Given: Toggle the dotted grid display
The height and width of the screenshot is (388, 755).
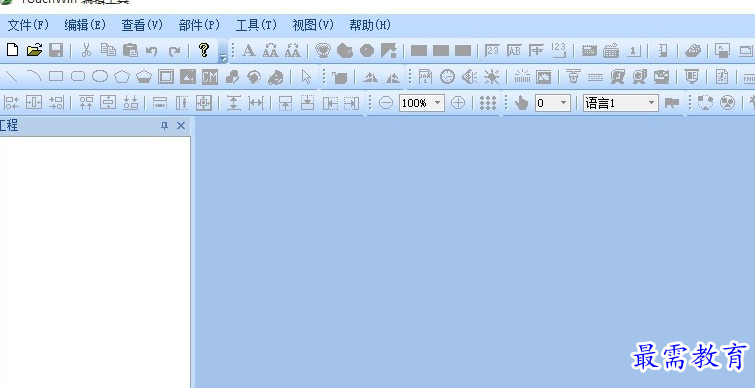Looking at the screenshot, I should coord(488,103).
